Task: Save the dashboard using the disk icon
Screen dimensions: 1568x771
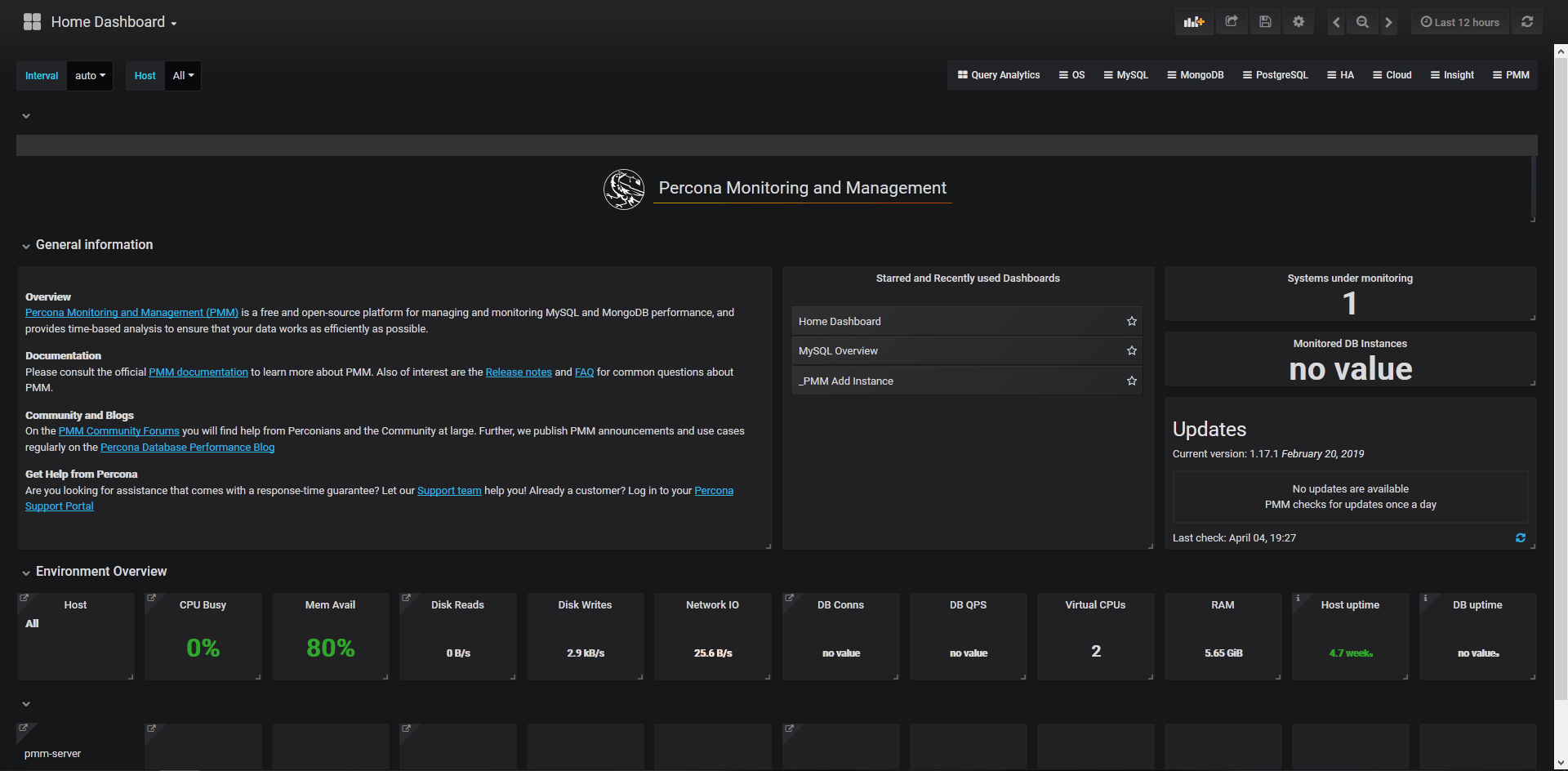Action: tap(1265, 22)
